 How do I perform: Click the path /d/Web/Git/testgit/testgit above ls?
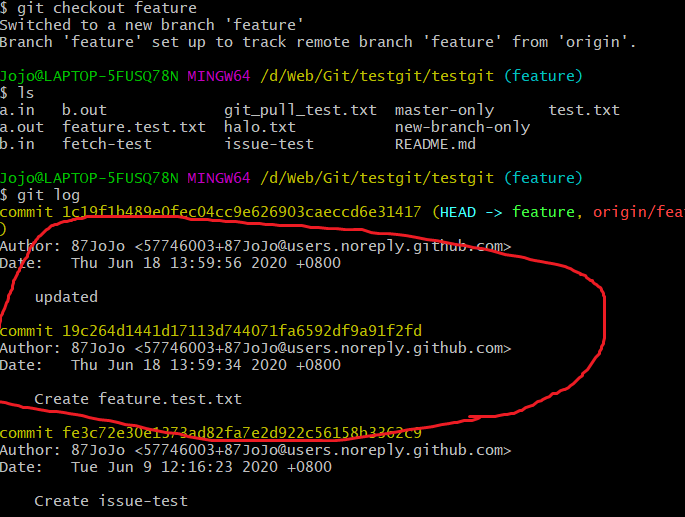tap(377, 76)
